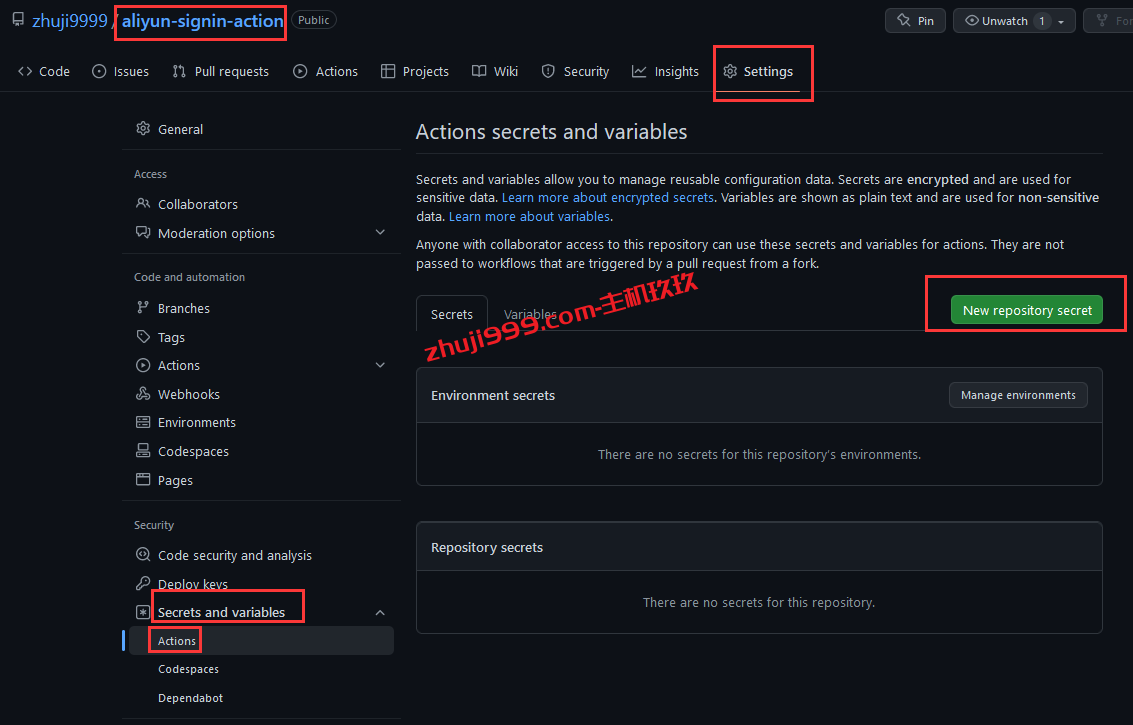Click the Code tab icon
Image resolution: width=1133 pixels, height=725 pixels.
[25, 71]
